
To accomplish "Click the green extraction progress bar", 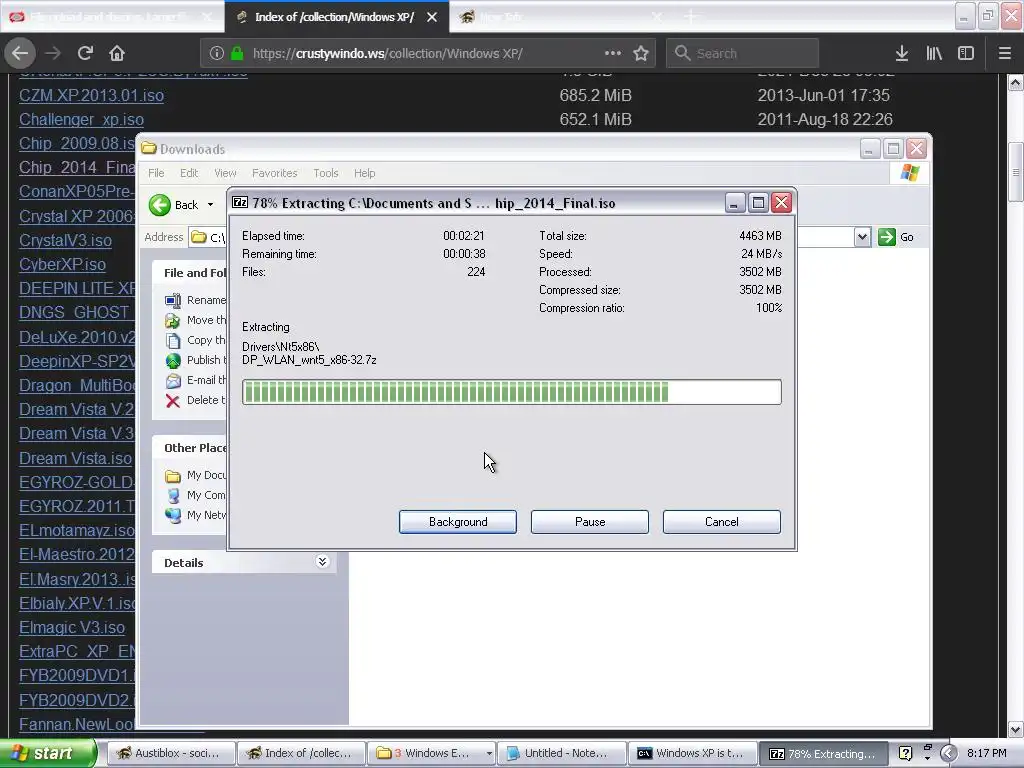I will (x=511, y=392).
